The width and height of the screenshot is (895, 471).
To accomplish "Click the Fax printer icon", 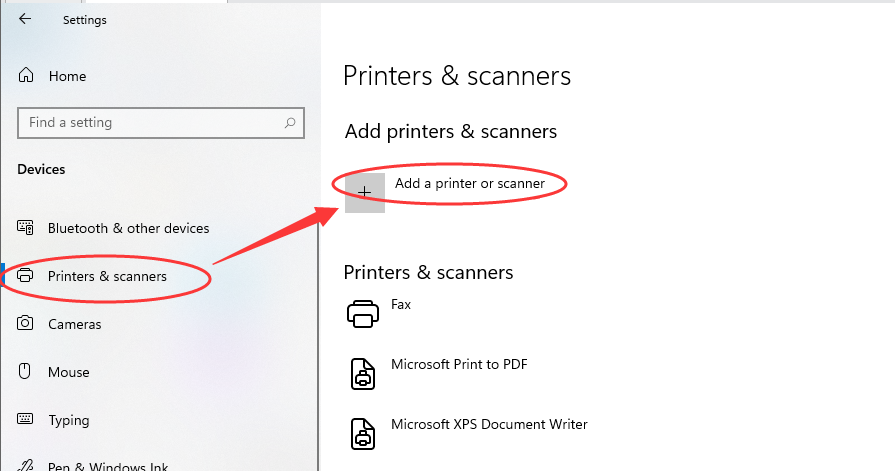I will tap(363, 314).
